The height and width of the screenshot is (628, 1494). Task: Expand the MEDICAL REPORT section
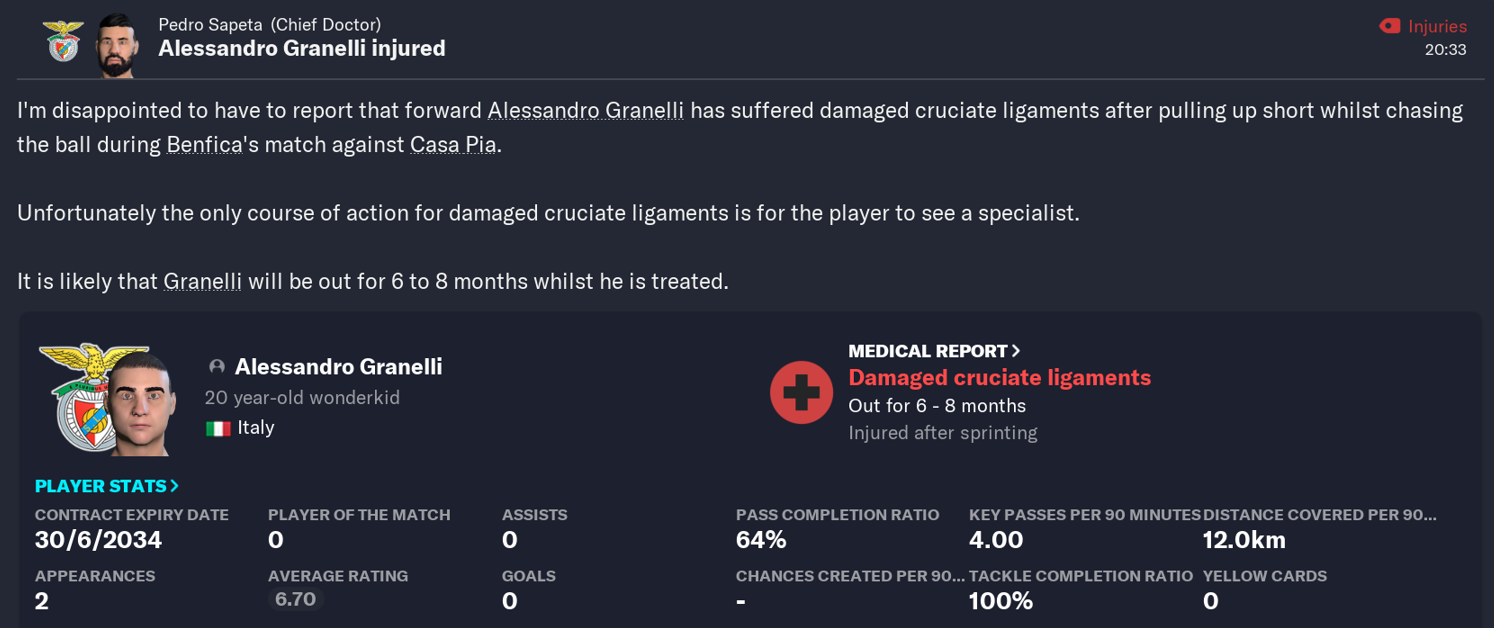pyautogui.click(x=931, y=351)
